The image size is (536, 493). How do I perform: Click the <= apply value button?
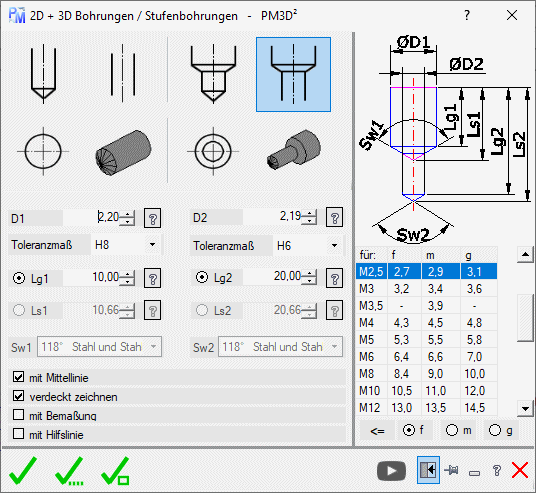pyautogui.click(x=377, y=431)
